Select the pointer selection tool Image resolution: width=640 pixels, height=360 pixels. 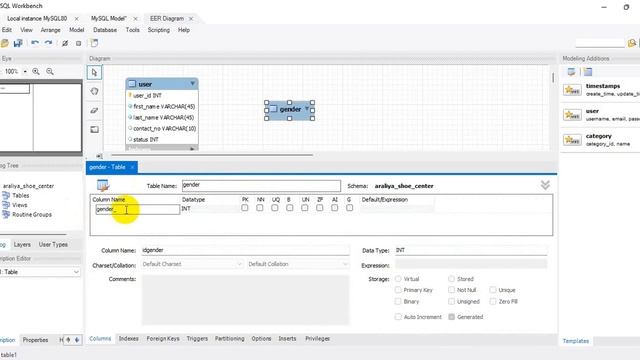pos(95,73)
